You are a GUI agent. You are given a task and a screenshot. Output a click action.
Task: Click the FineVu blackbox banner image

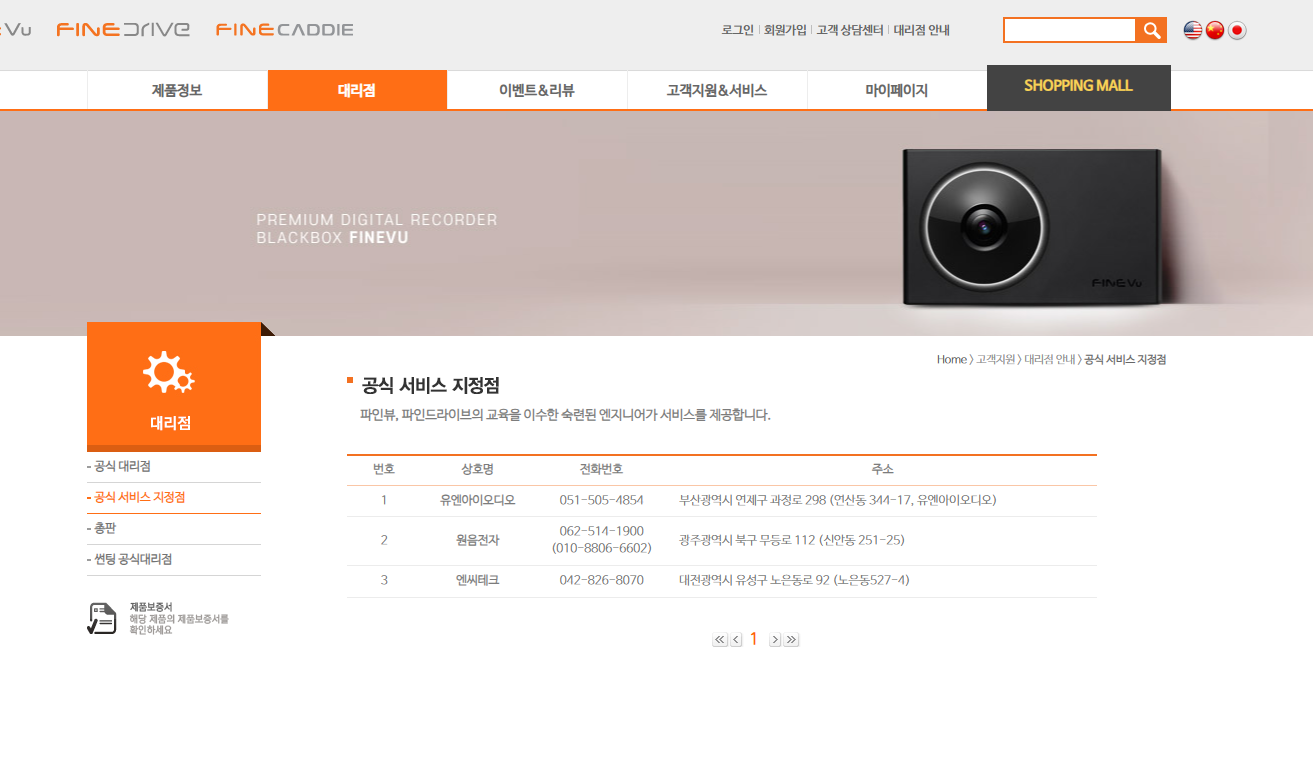[656, 223]
